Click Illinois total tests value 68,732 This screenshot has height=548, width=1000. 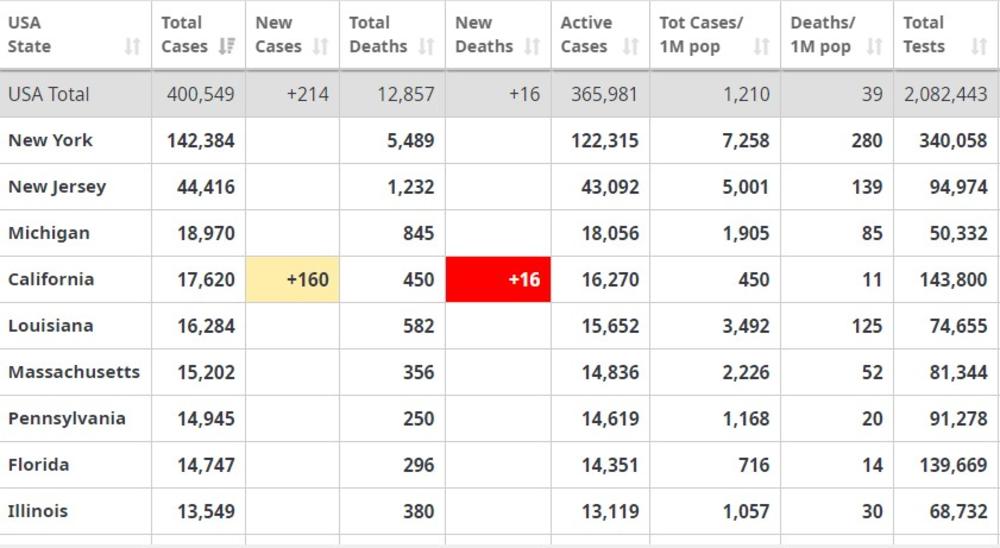coord(953,511)
